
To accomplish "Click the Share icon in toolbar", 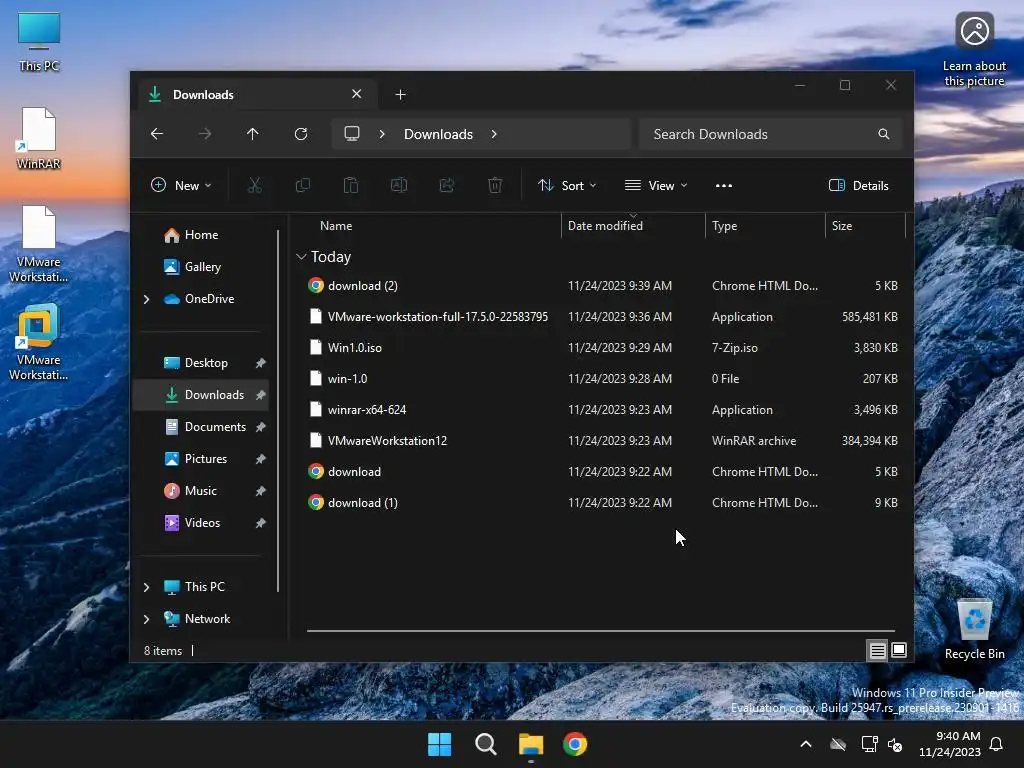I will point(447,185).
